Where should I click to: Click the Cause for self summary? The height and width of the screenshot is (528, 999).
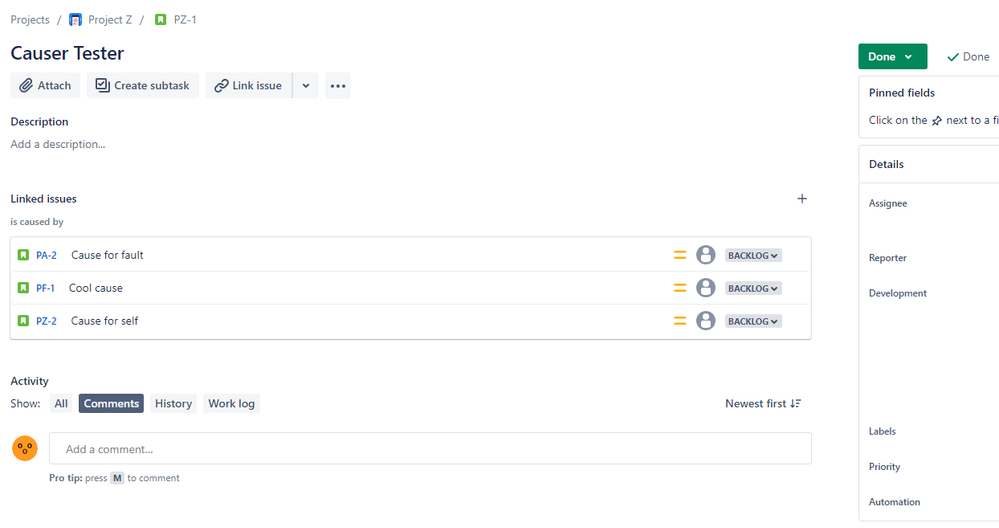104,321
